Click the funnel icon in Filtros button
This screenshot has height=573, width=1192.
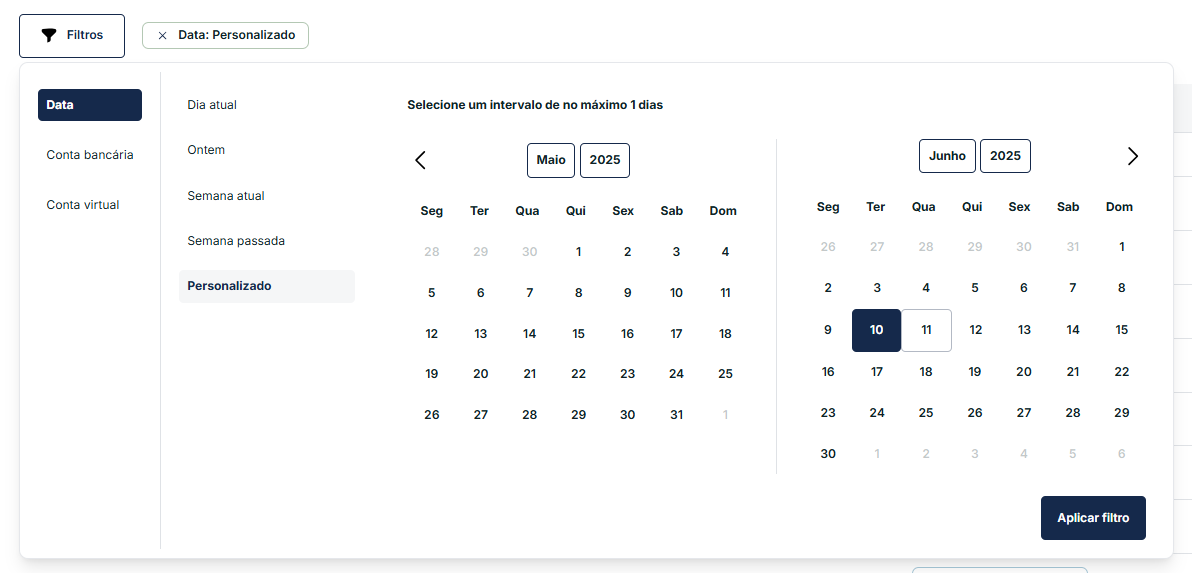(49, 35)
